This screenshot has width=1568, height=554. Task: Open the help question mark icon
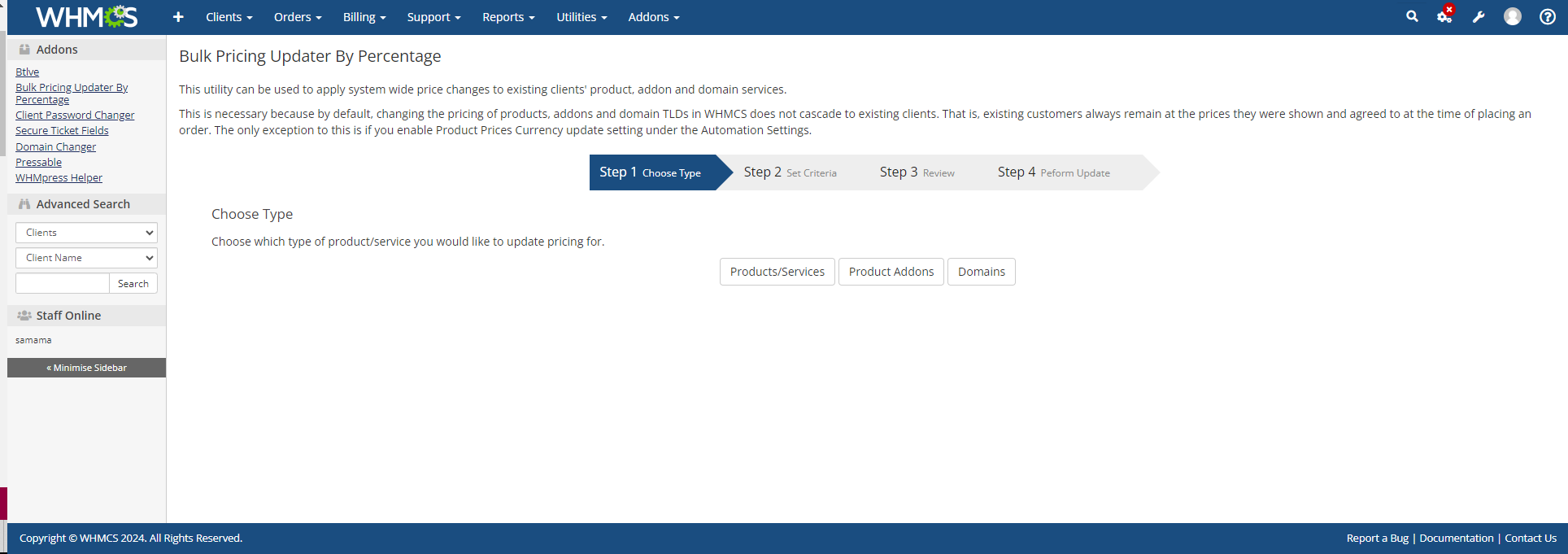pos(1548,16)
